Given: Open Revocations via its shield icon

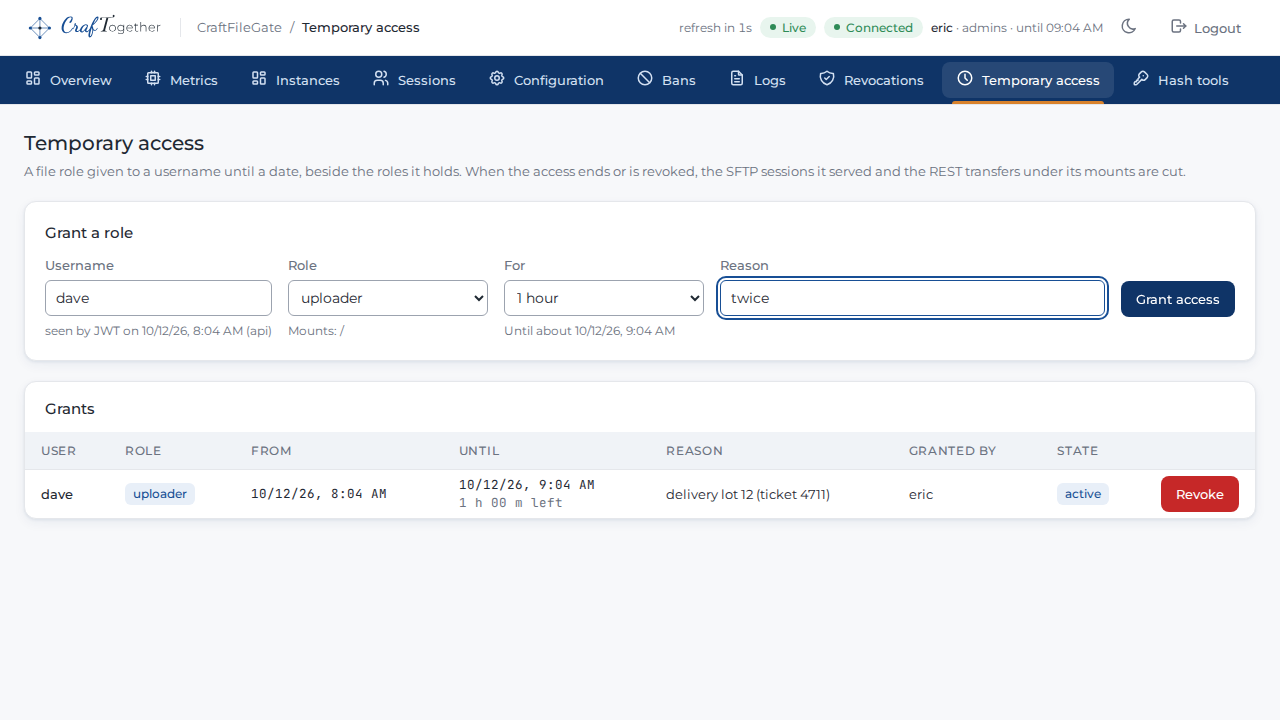Looking at the screenshot, I should tap(827, 79).
